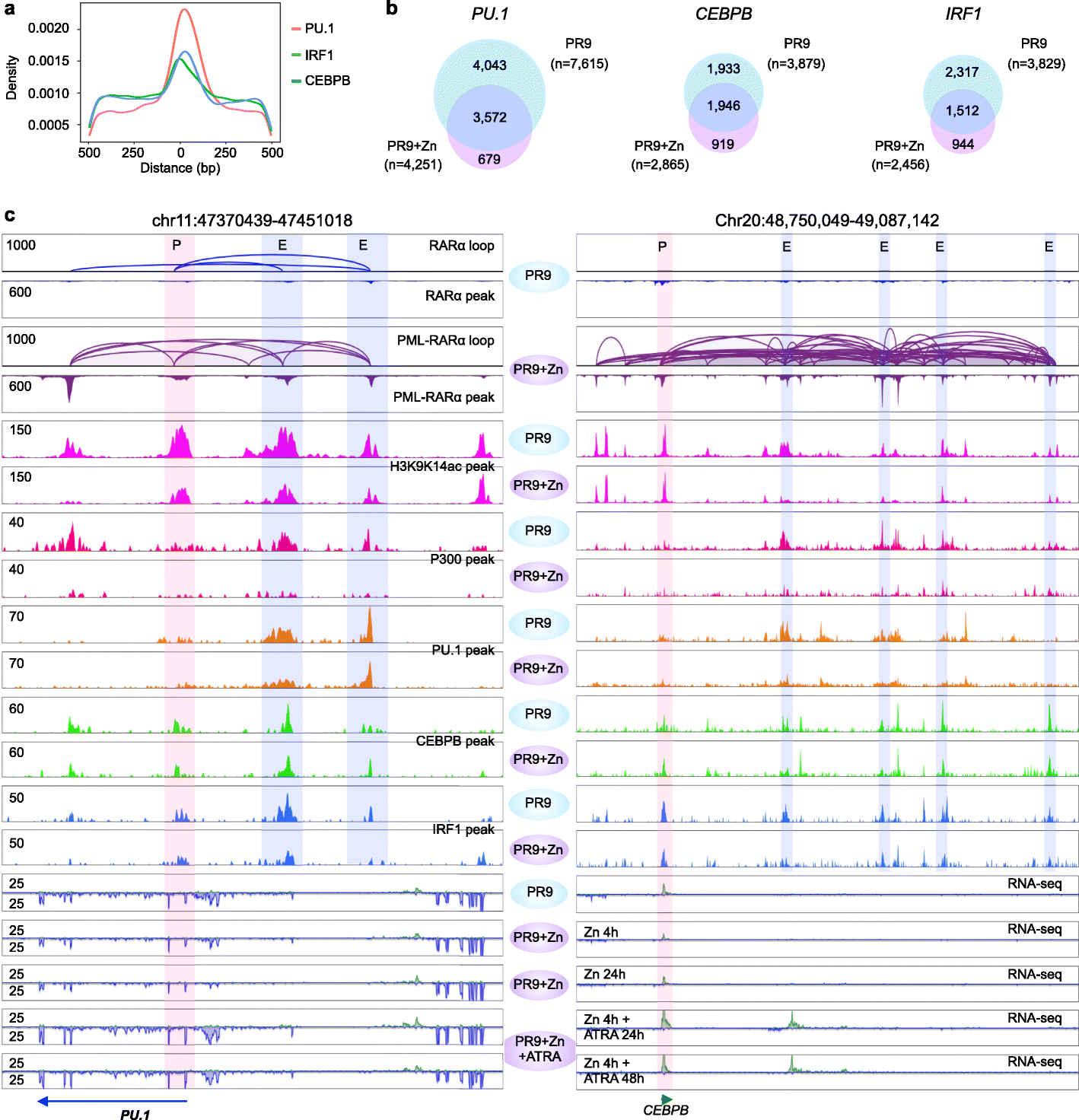Click the RARα loop track label
Screen dimensions: 1079x1120
pos(461,246)
